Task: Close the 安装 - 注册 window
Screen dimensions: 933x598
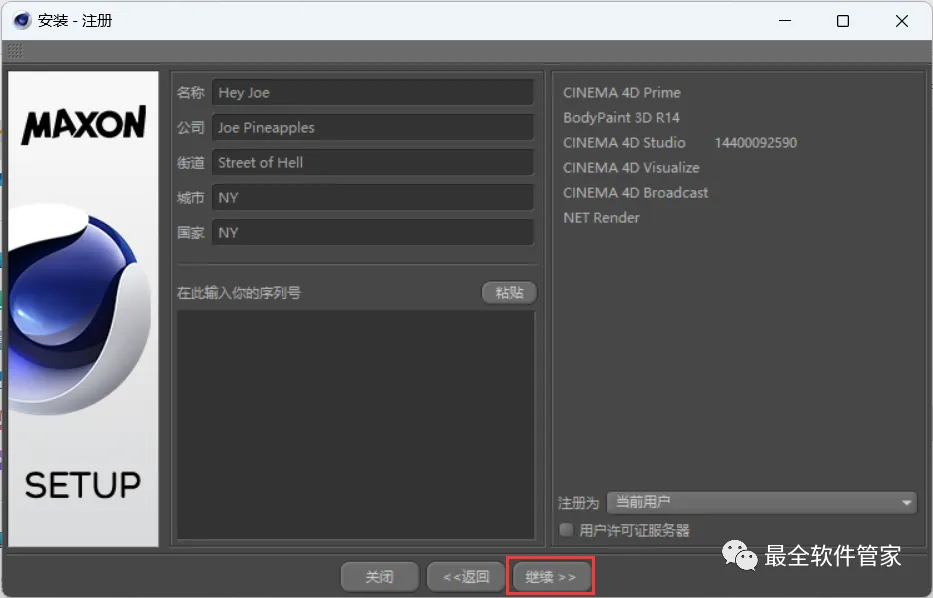Action: 901,21
